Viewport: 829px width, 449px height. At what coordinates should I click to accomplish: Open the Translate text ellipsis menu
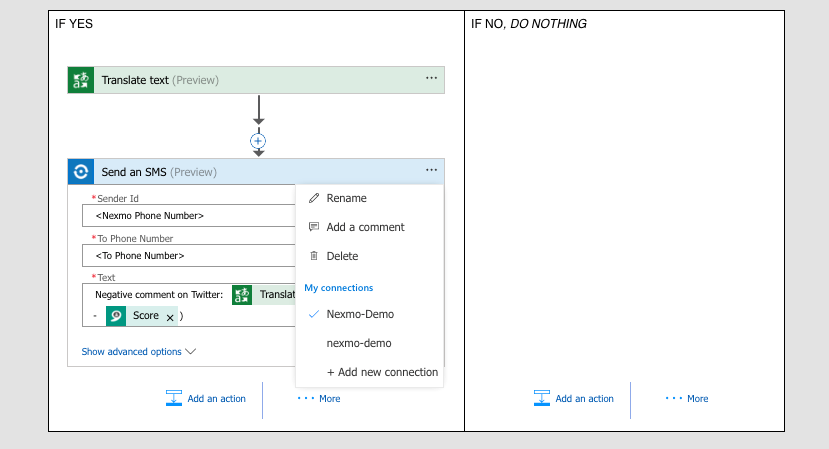[431, 79]
